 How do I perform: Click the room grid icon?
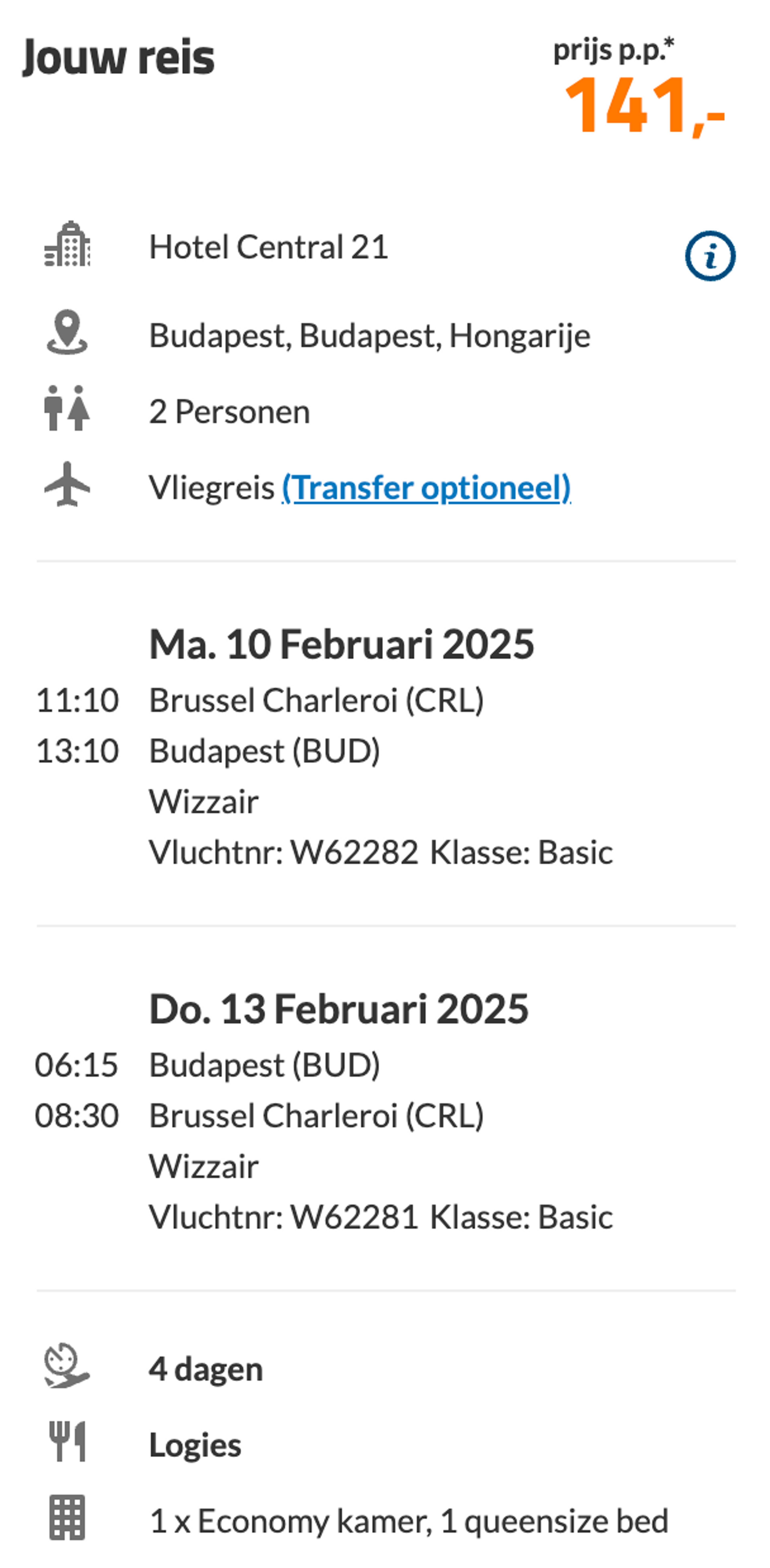point(67,1517)
